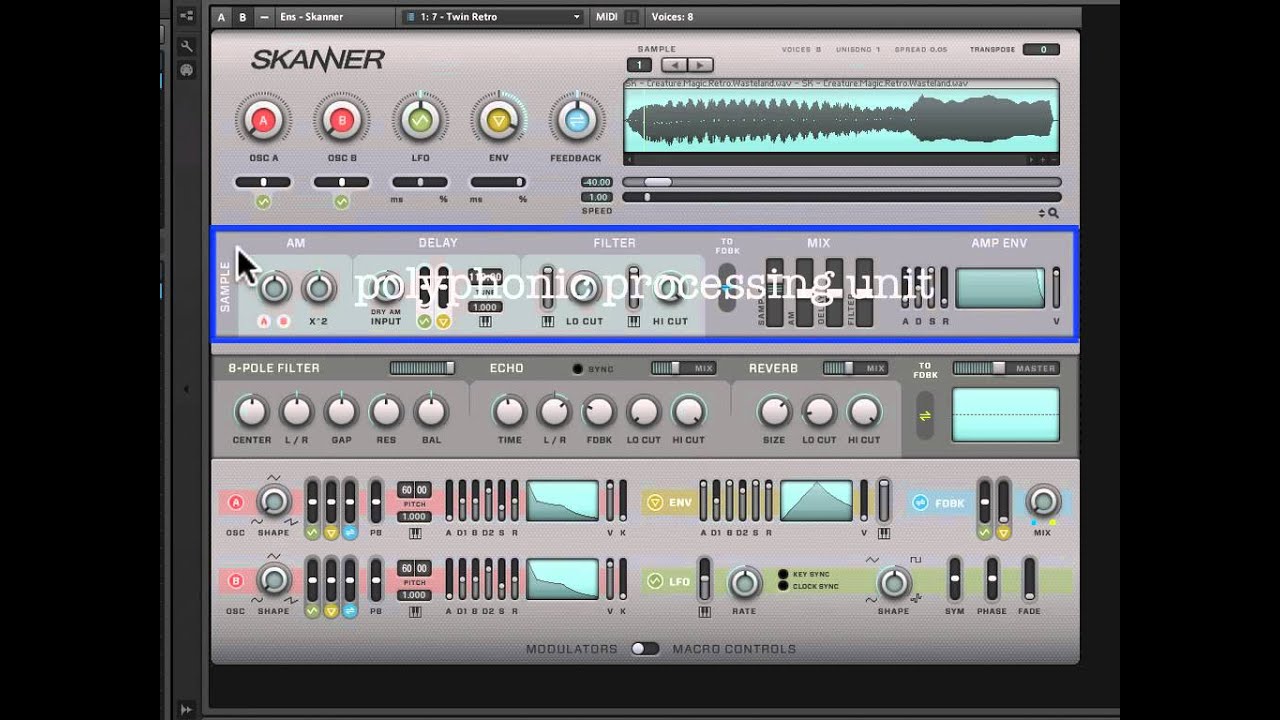Switch to snapshot A tab
The width and height of the screenshot is (1280, 720).
[222, 17]
